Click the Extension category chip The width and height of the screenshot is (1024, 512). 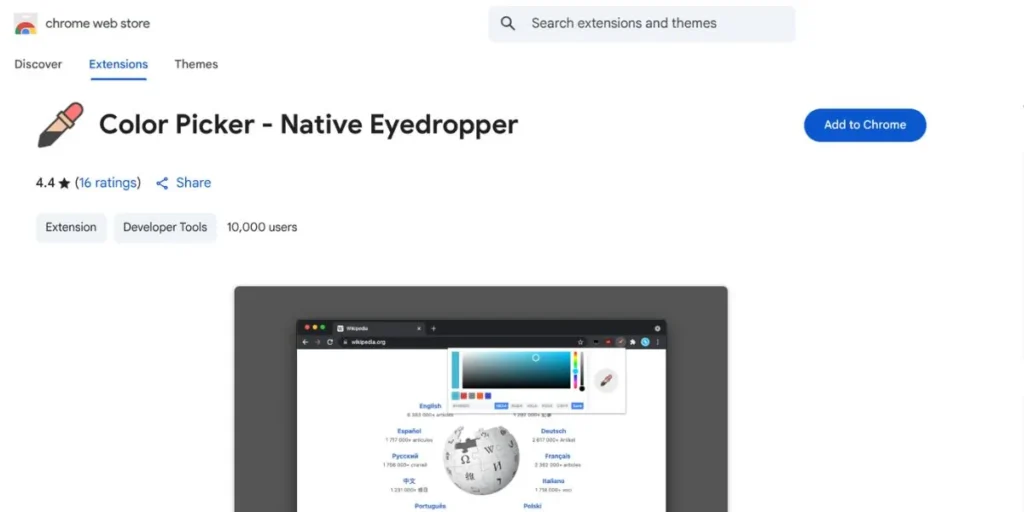click(x=71, y=227)
